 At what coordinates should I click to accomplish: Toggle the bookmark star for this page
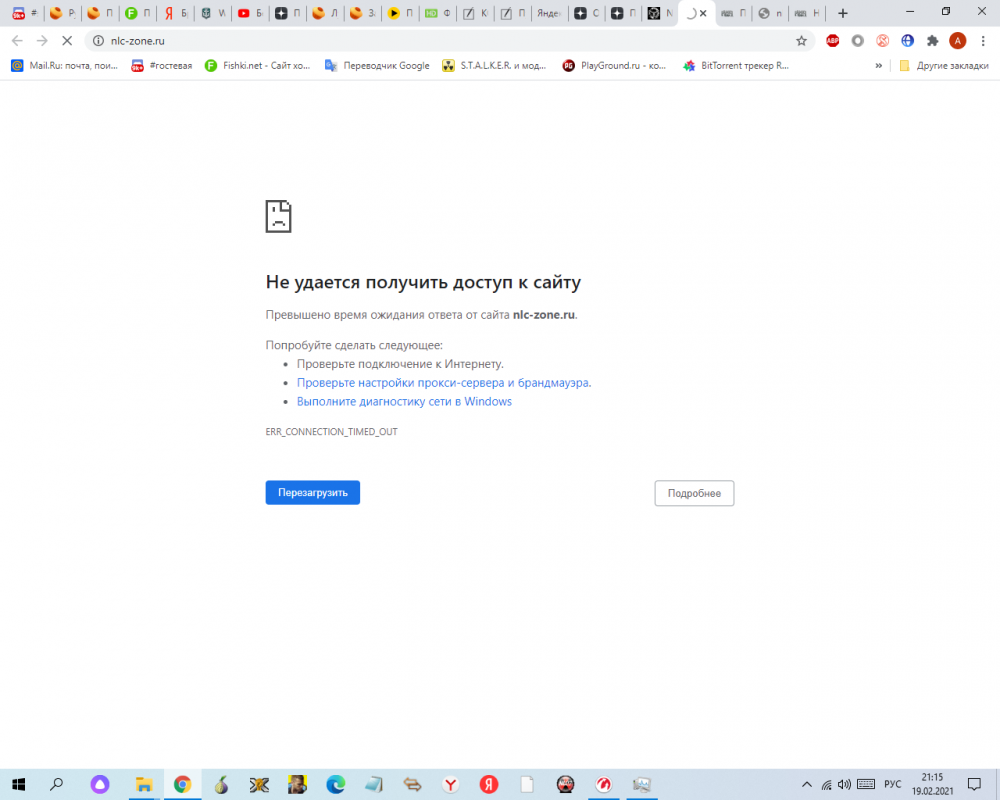802,40
